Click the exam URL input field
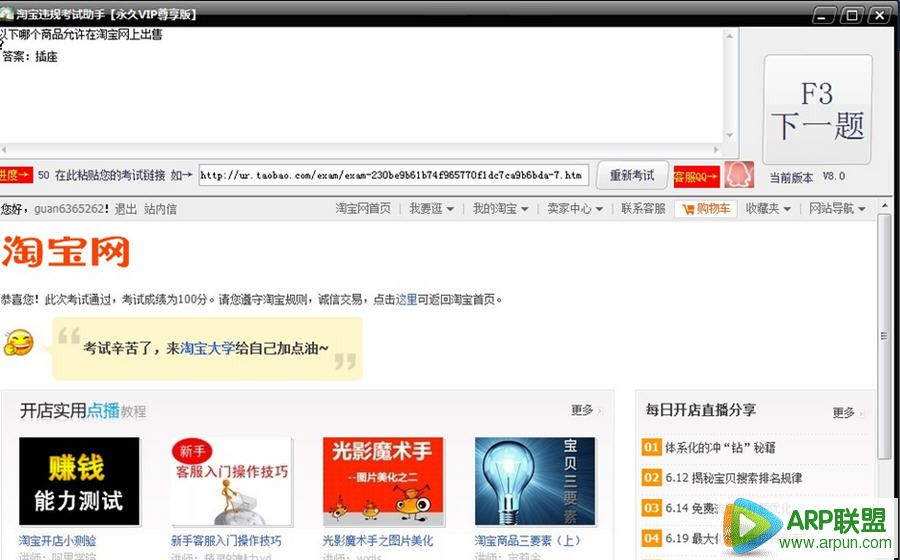Screen dimensions: 900x560 pyautogui.click(x=392, y=176)
